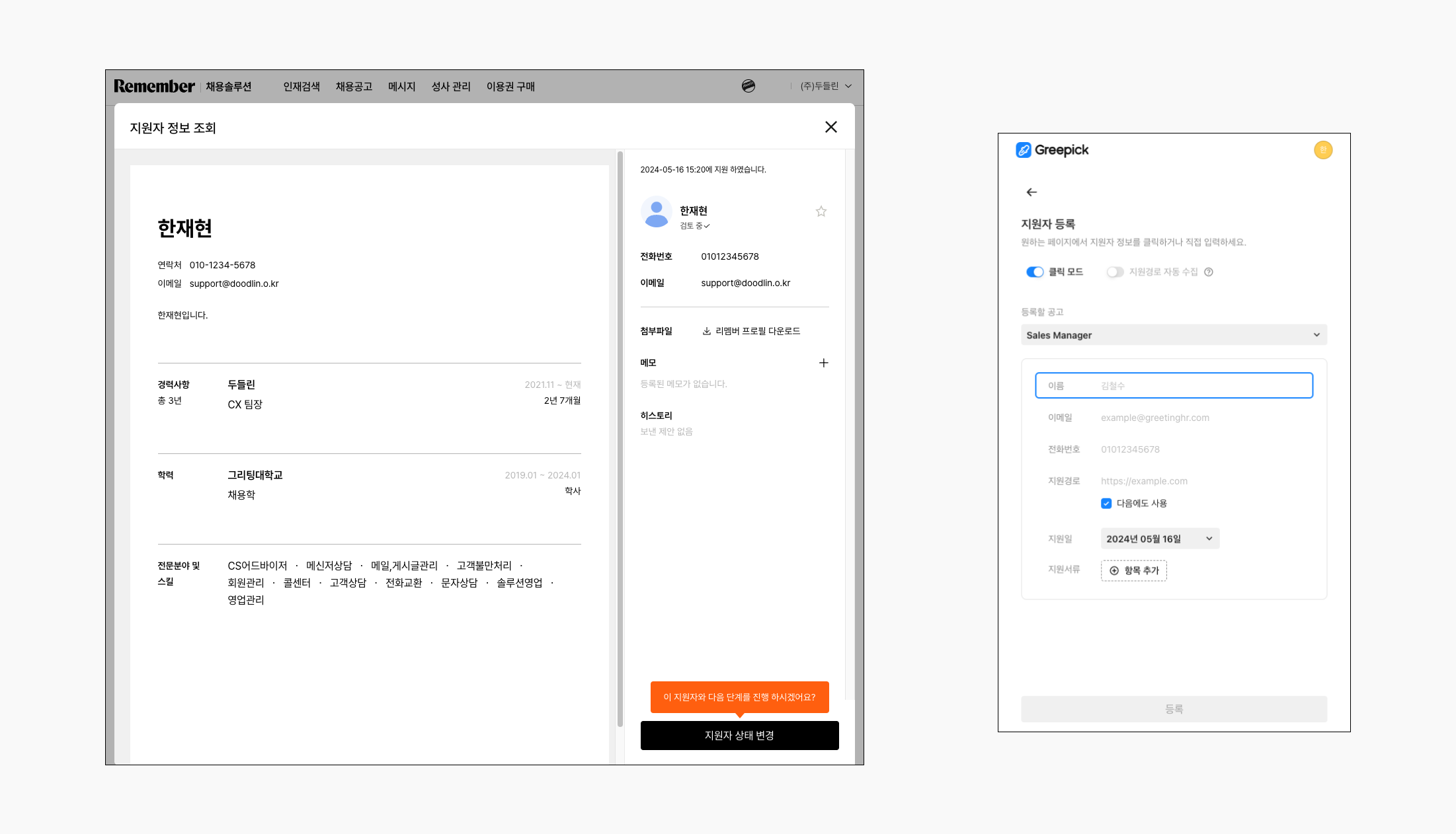The height and width of the screenshot is (834, 1456).
Task: Go back with the arrow in Greepick
Action: 1031,192
